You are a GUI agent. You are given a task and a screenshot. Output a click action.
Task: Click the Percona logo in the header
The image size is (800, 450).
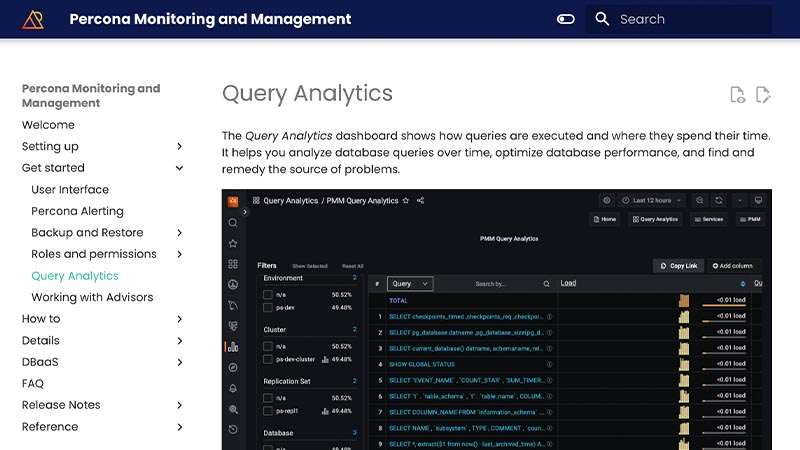(33, 19)
